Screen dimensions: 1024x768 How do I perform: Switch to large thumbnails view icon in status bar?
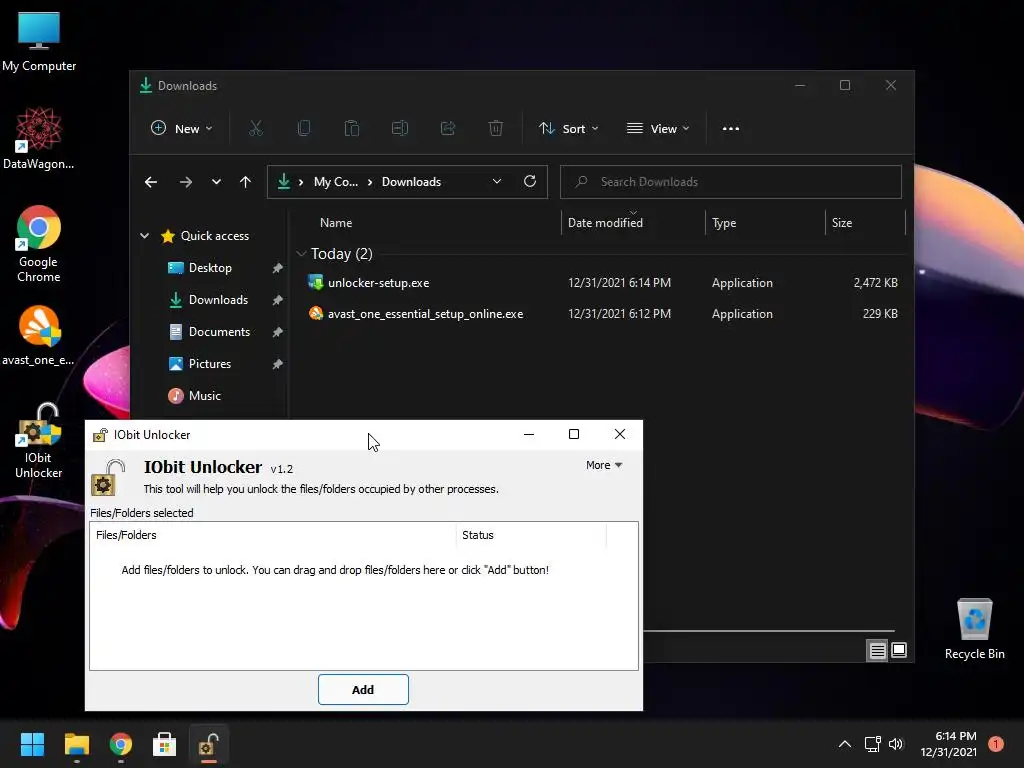pos(899,650)
